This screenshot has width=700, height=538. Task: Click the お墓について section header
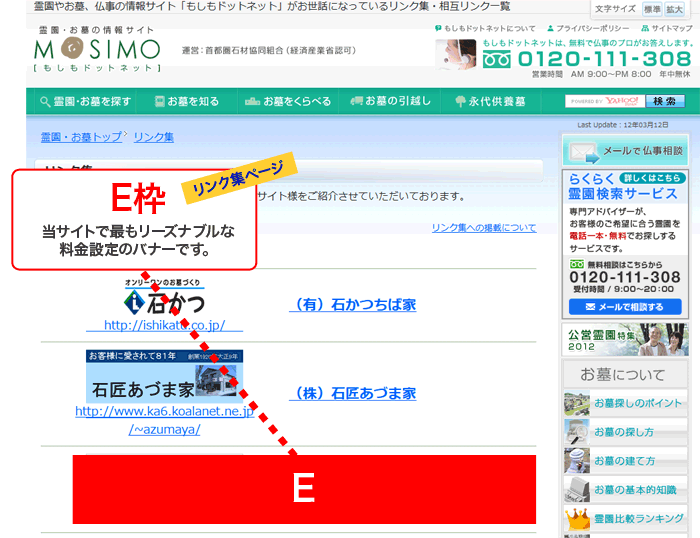625,374
